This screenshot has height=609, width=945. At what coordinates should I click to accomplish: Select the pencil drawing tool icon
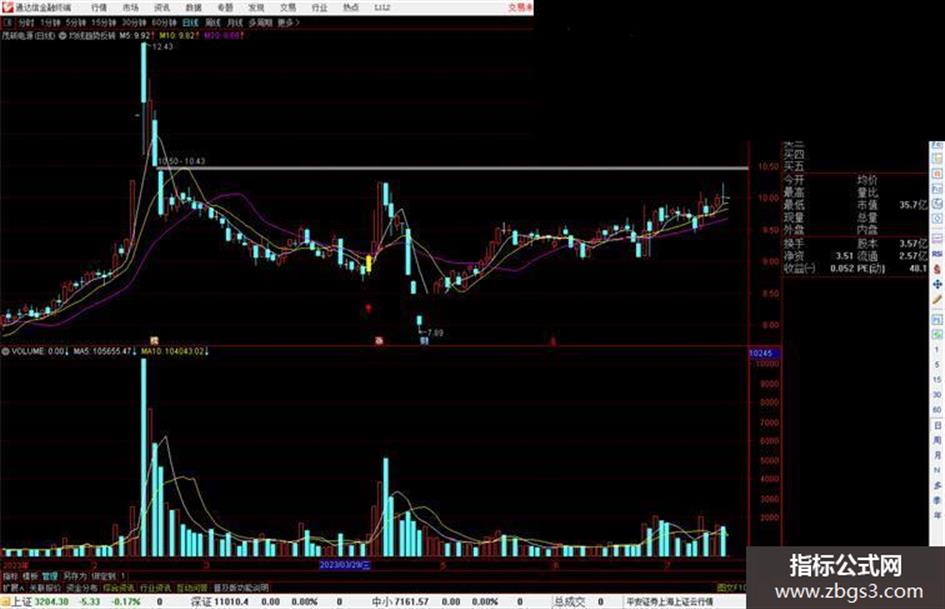pos(937,300)
